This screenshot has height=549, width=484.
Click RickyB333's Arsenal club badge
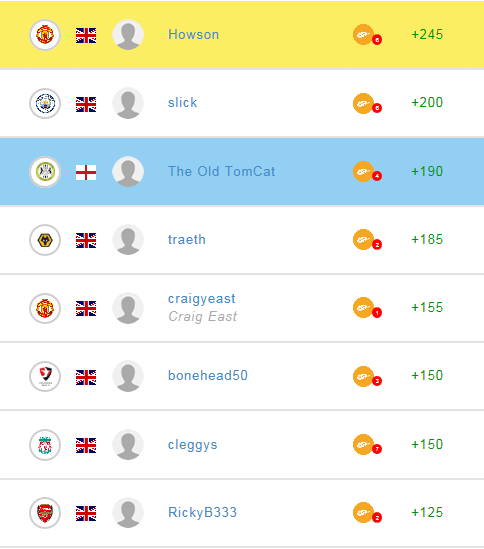tap(45, 513)
